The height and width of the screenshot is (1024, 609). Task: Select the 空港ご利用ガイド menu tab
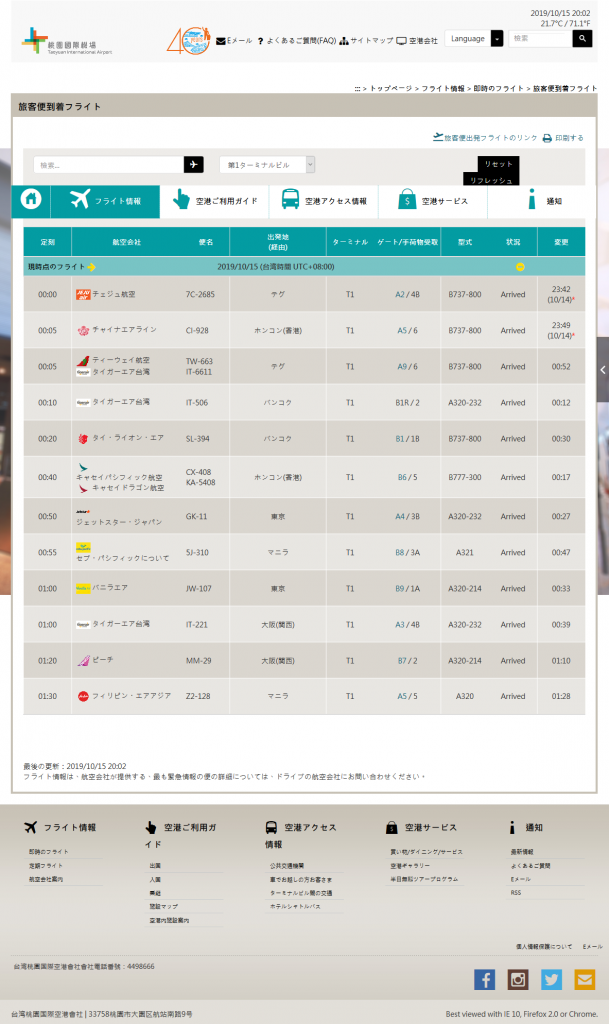[215, 201]
